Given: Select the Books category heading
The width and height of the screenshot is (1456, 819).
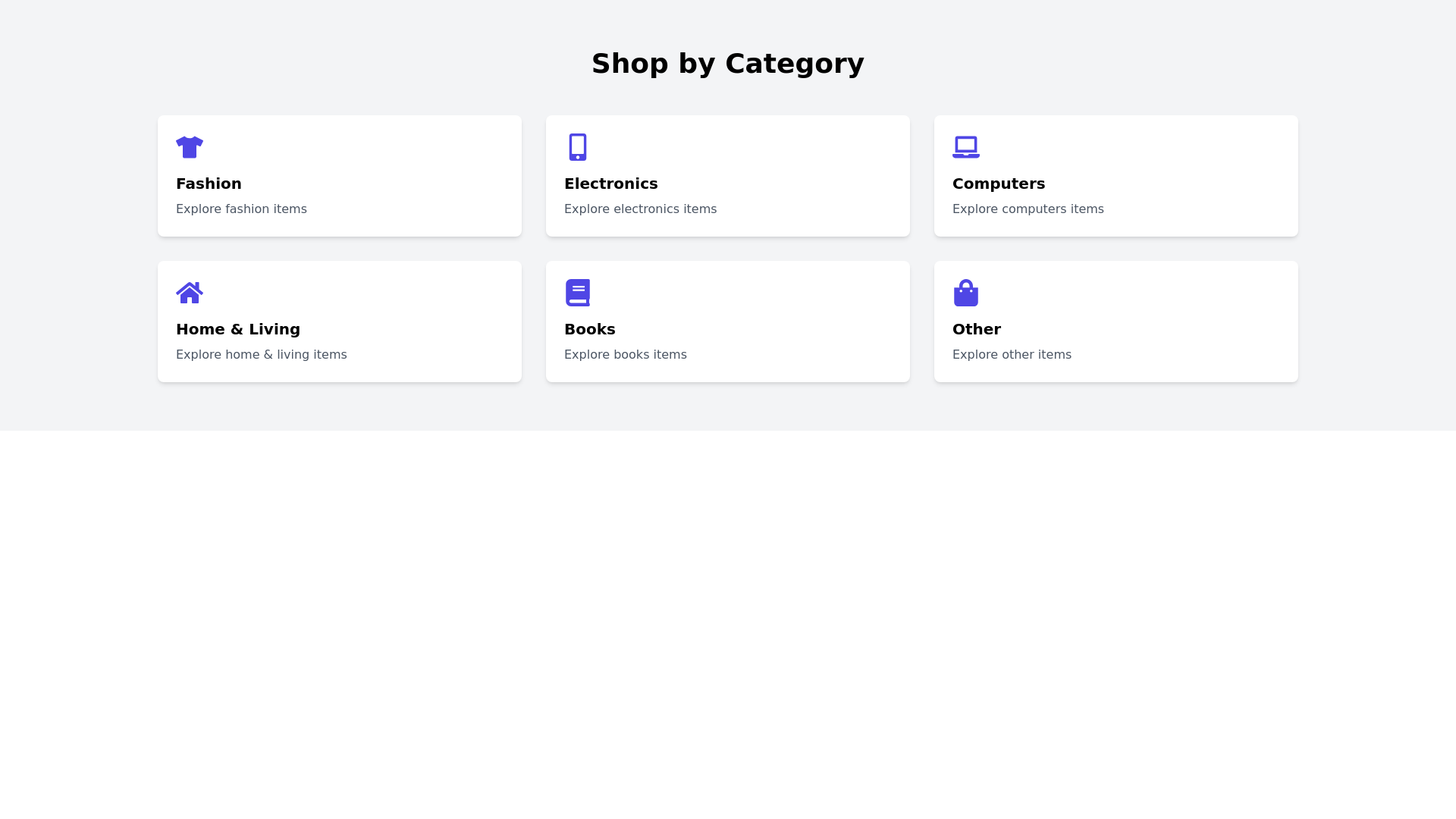Looking at the screenshot, I should [589, 329].
